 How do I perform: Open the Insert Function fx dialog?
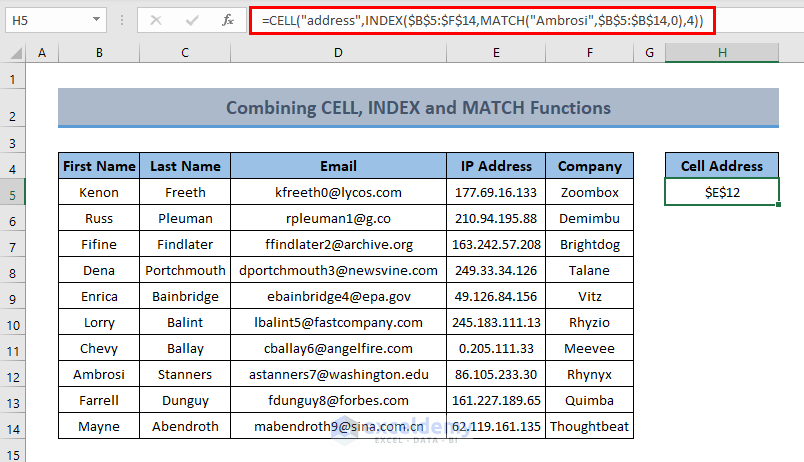click(228, 21)
